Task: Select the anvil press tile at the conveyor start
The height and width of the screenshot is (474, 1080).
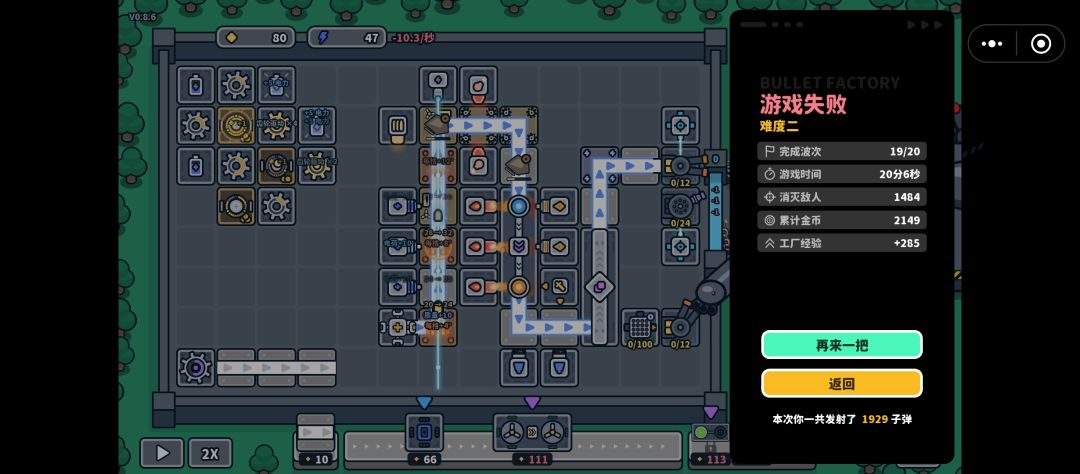Action: click(x=438, y=125)
